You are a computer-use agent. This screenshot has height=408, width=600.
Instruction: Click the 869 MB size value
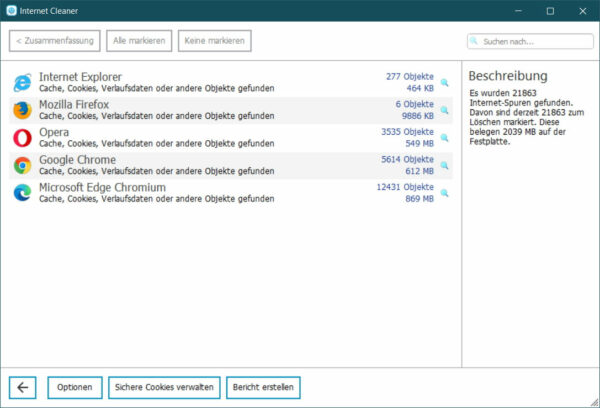[420, 199]
